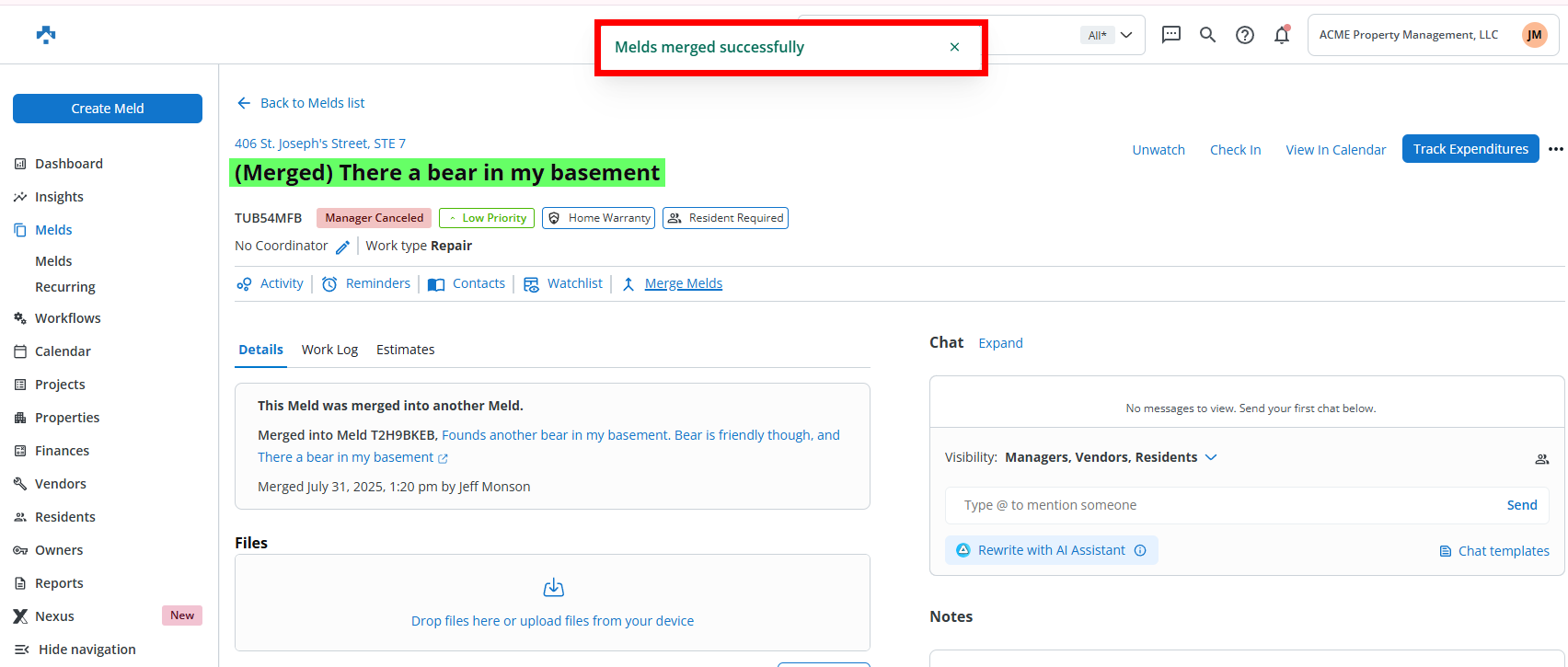Open the help question mark icon

(1244, 35)
